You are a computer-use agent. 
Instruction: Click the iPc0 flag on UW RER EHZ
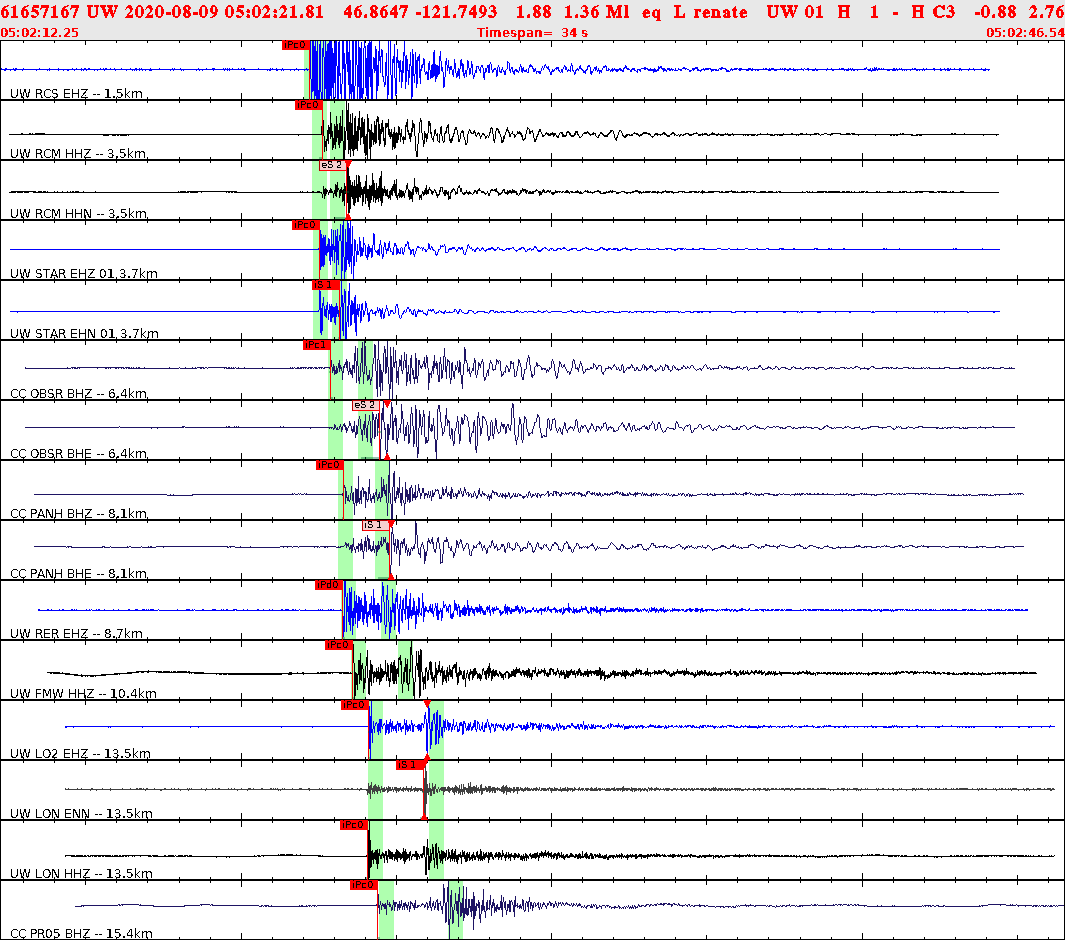[326, 586]
